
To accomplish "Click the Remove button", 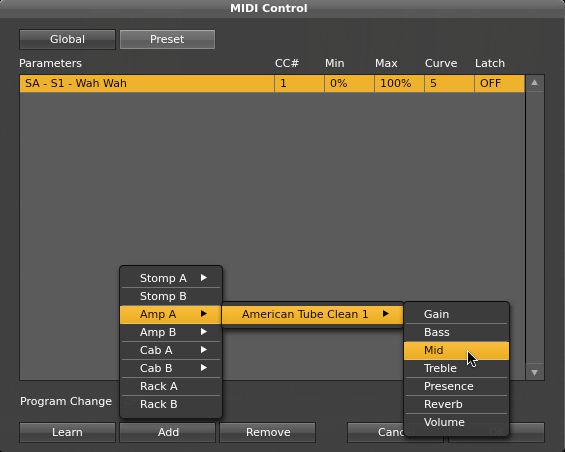I will pos(268,432).
